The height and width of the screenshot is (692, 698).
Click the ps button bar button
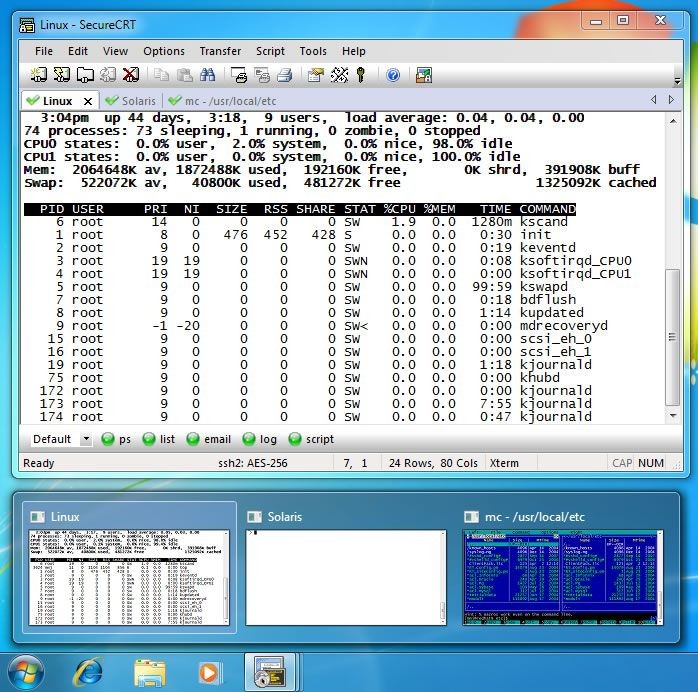tap(116, 439)
